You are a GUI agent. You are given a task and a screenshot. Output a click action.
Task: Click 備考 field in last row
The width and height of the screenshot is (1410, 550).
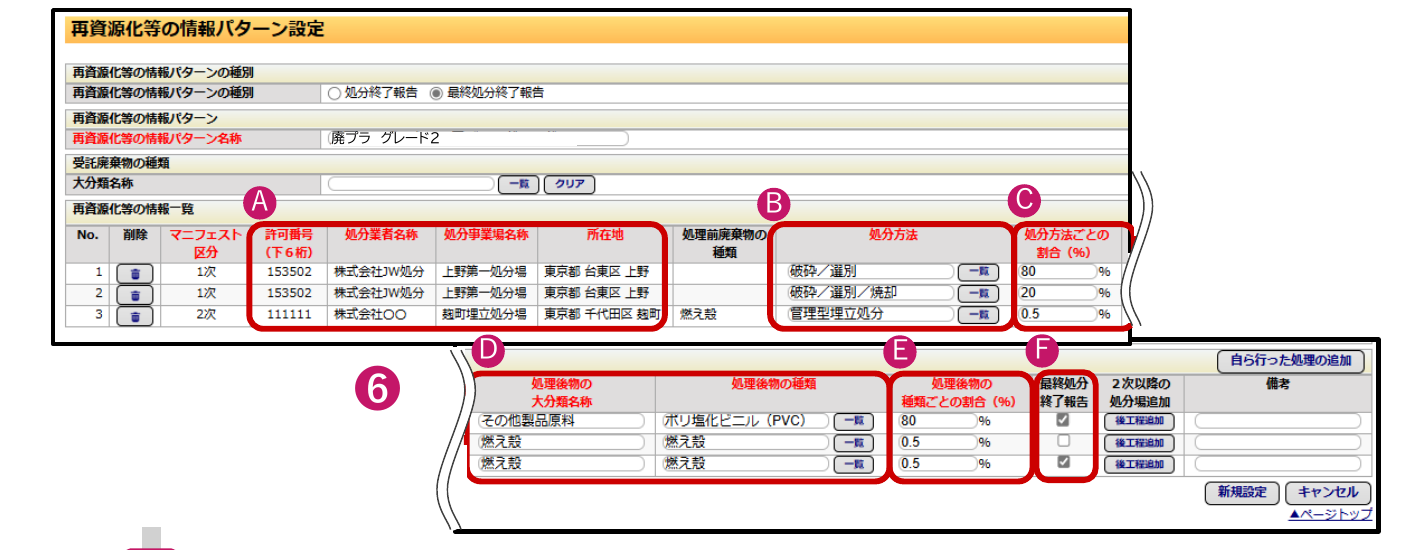(1278, 464)
